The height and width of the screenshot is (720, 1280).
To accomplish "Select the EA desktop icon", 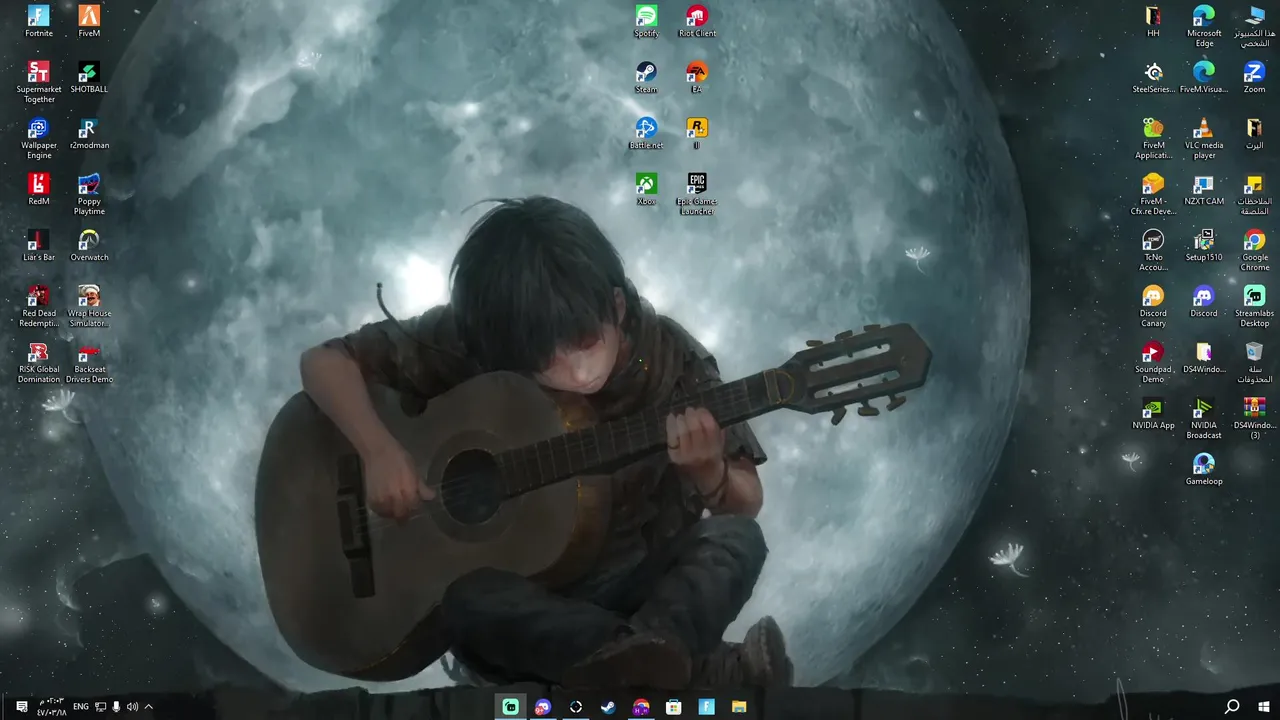I will click(697, 77).
